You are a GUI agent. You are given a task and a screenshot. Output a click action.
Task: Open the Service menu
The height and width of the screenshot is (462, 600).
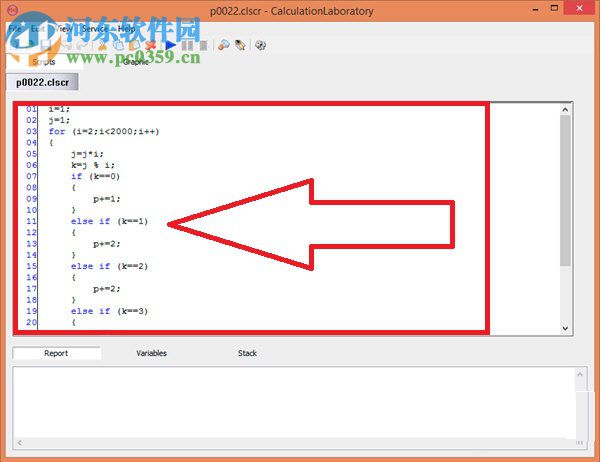[95, 29]
